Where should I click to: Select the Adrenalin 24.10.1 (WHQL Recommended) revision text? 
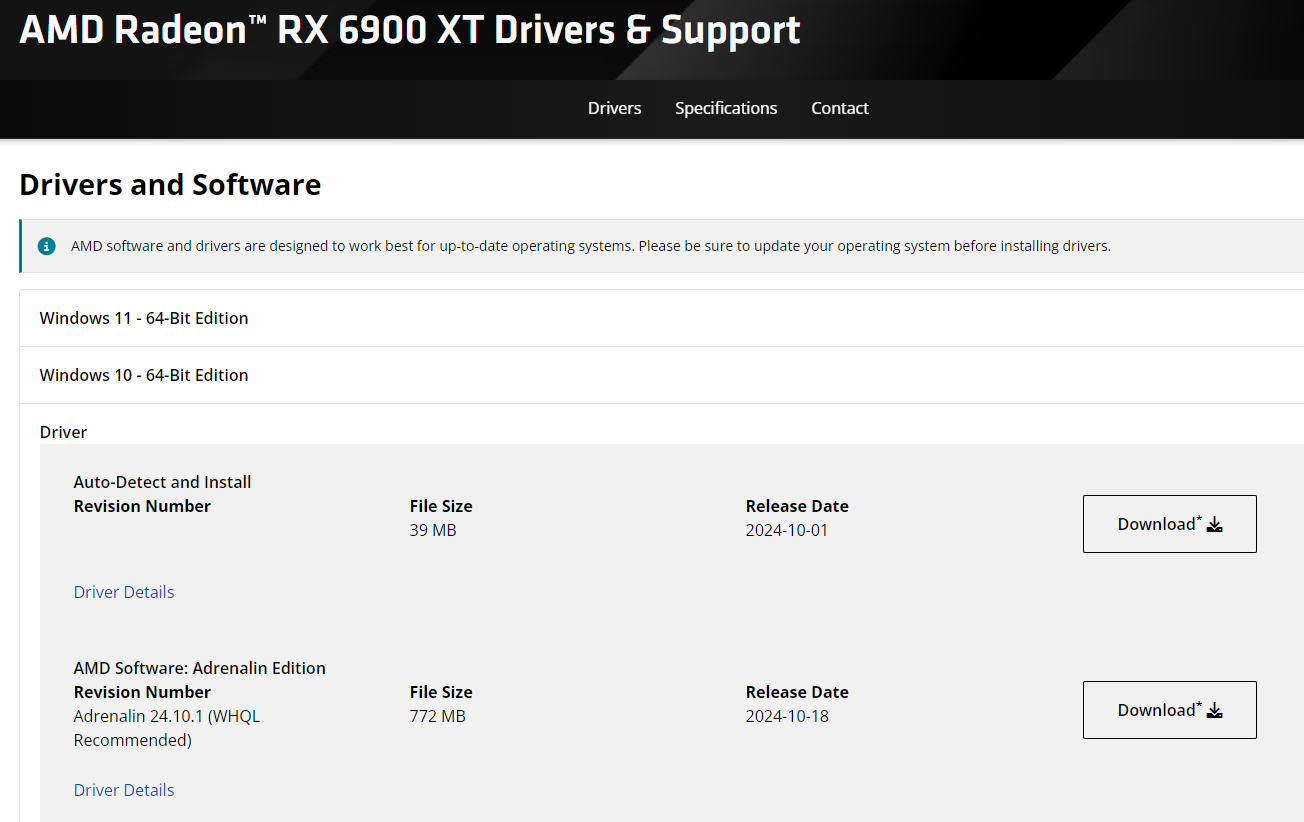point(167,728)
